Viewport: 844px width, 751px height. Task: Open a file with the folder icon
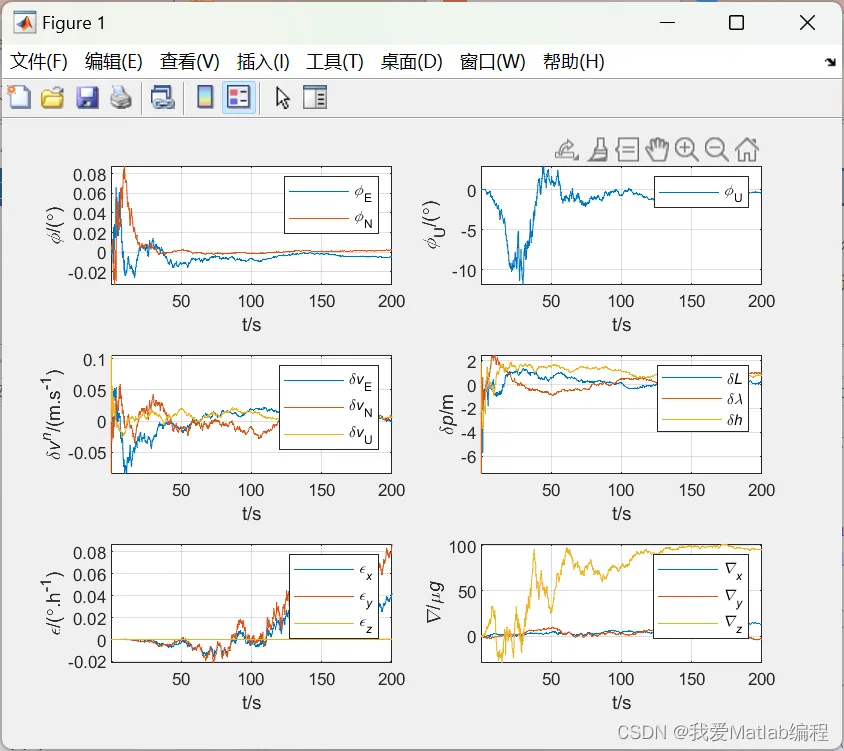tap(52, 98)
